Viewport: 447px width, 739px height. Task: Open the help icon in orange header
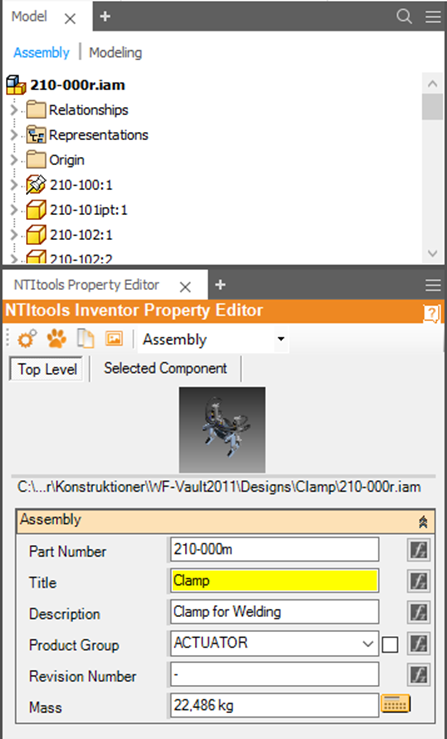click(x=431, y=313)
